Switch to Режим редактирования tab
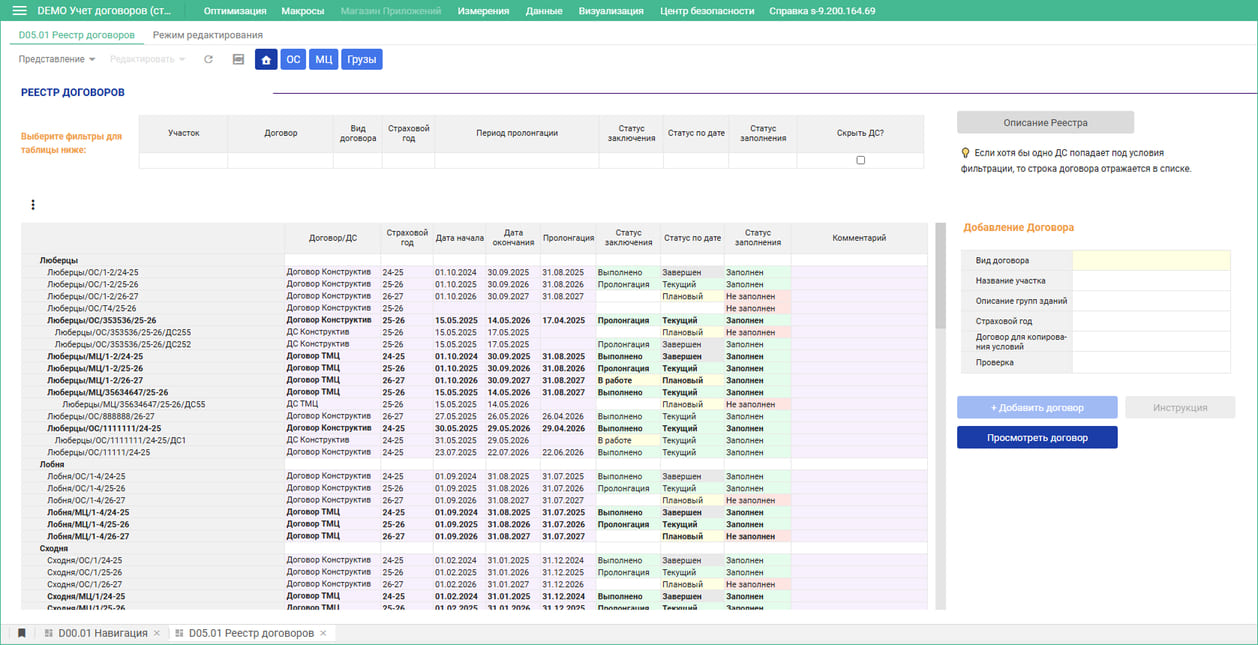The width and height of the screenshot is (1258, 645). (x=208, y=35)
